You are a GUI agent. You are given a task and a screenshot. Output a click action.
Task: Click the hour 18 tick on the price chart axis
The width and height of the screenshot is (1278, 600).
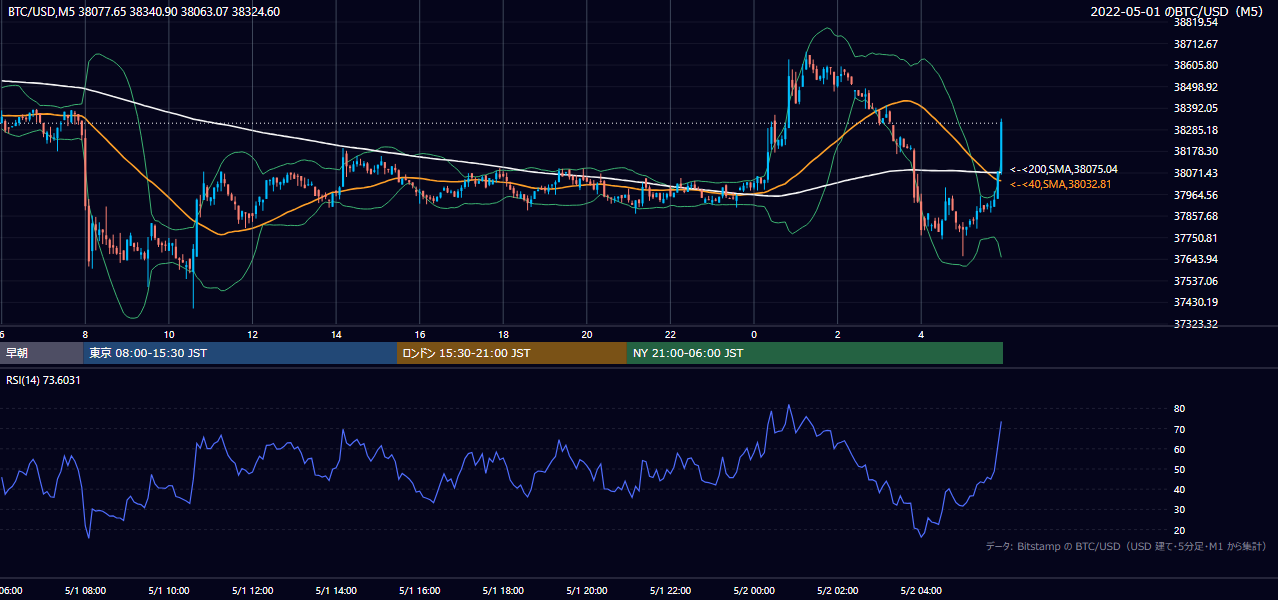(x=504, y=334)
